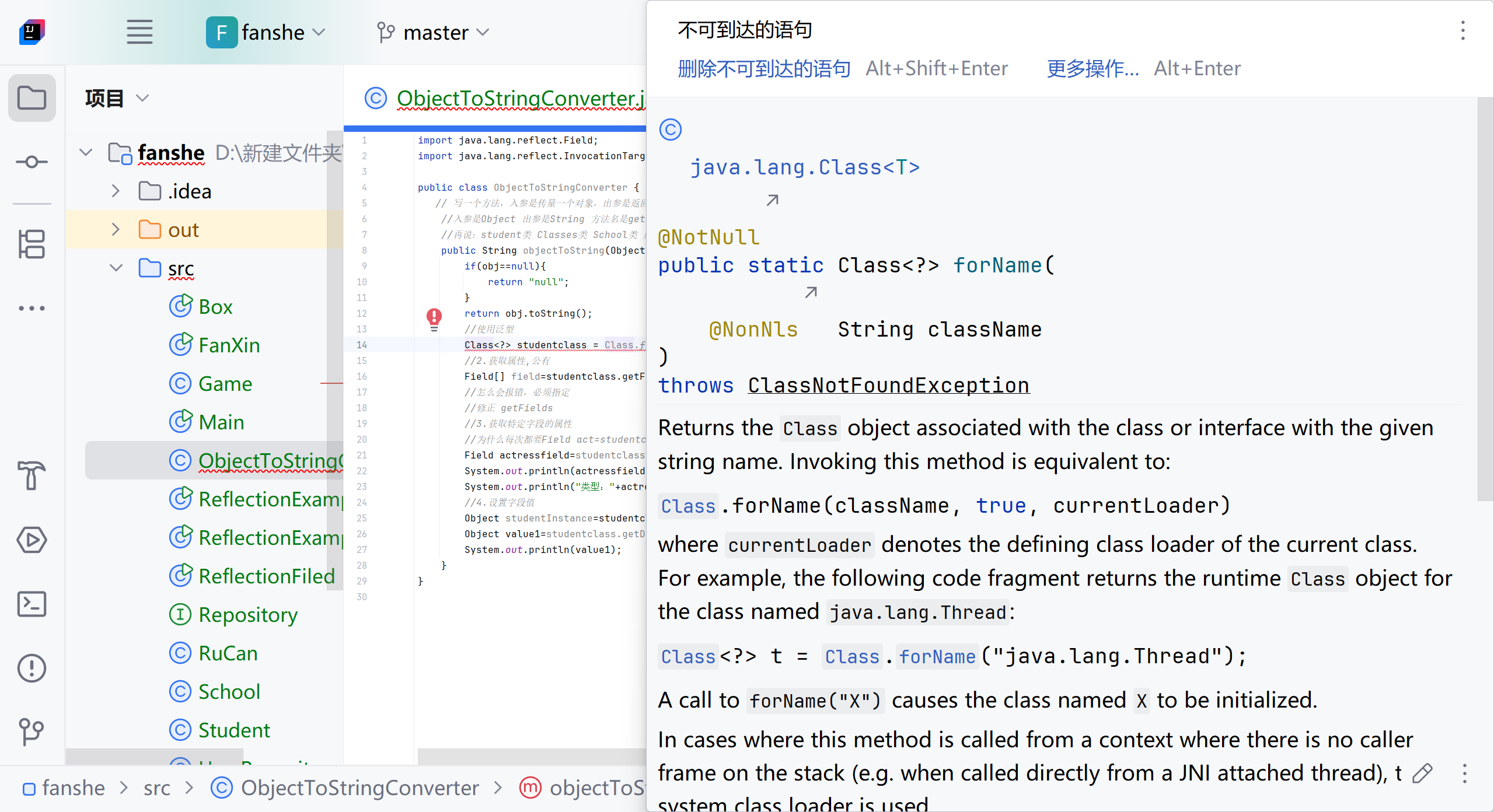Open the Git tool window icon
Viewport: 1494px width, 812px height.
[x=32, y=731]
